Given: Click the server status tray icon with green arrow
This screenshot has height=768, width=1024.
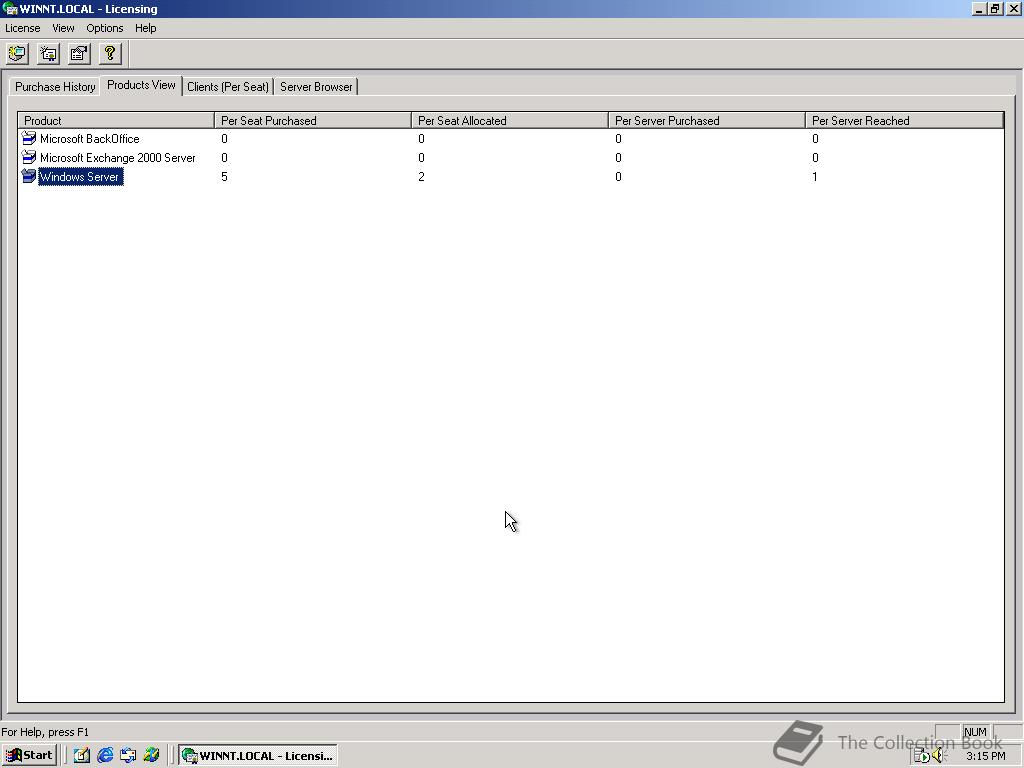Looking at the screenshot, I should tap(921, 756).
